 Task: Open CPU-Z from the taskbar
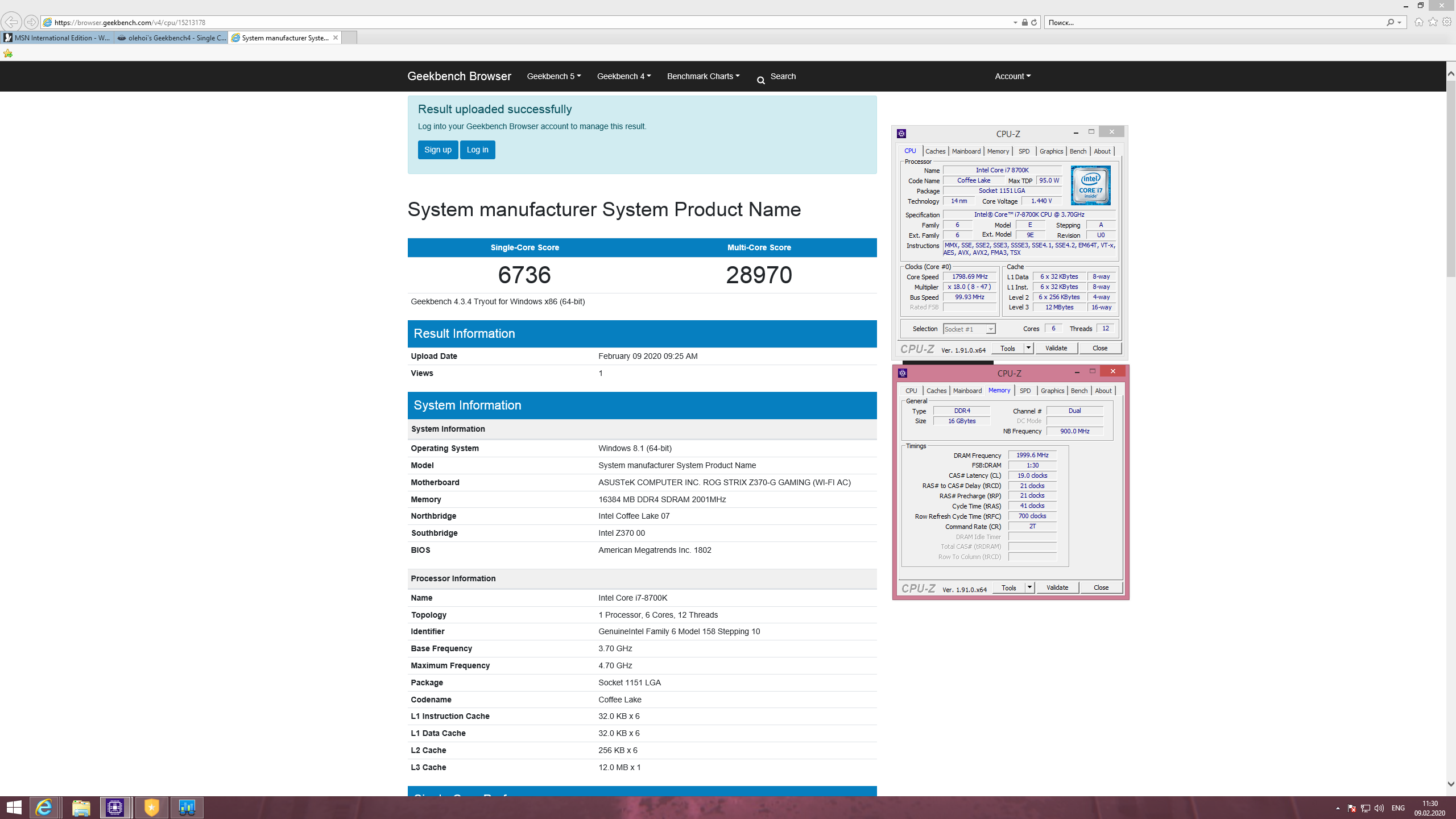115,808
